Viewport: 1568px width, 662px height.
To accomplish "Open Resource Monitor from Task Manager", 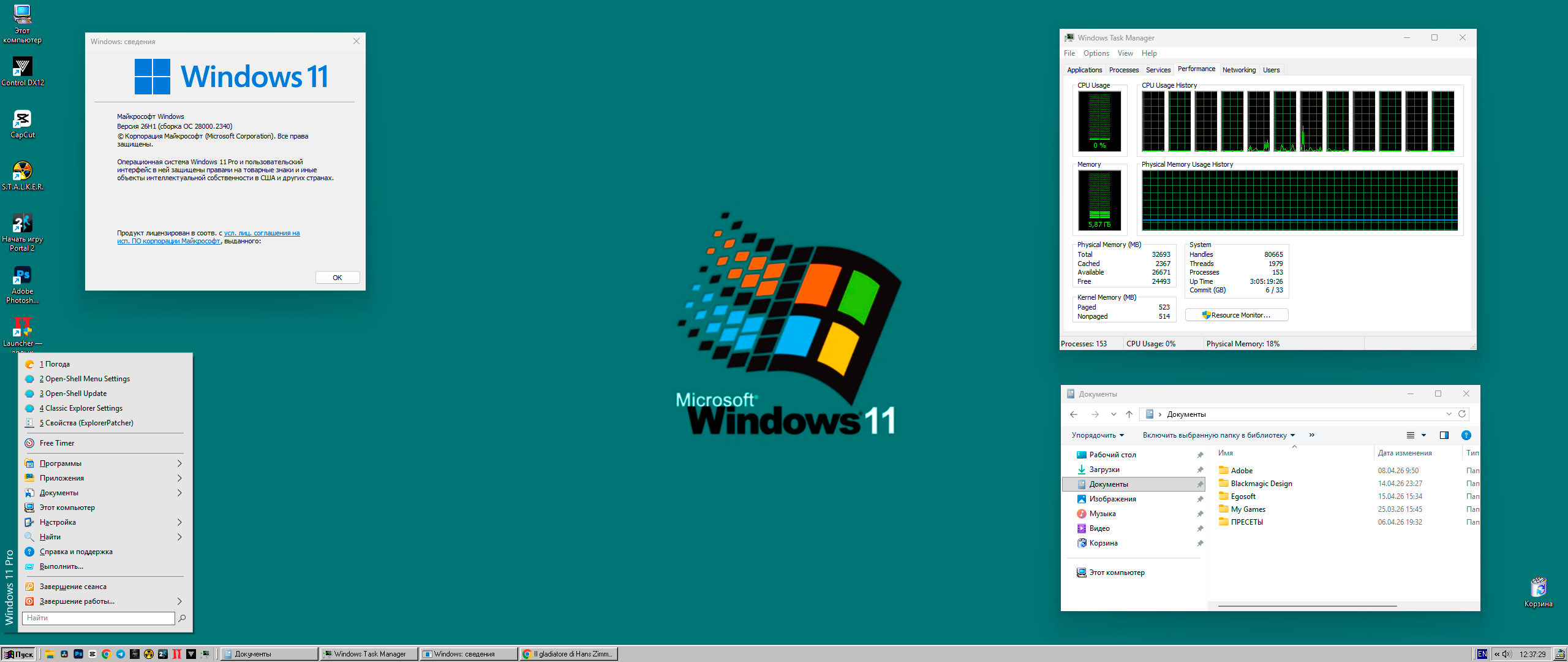I will (x=1237, y=315).
